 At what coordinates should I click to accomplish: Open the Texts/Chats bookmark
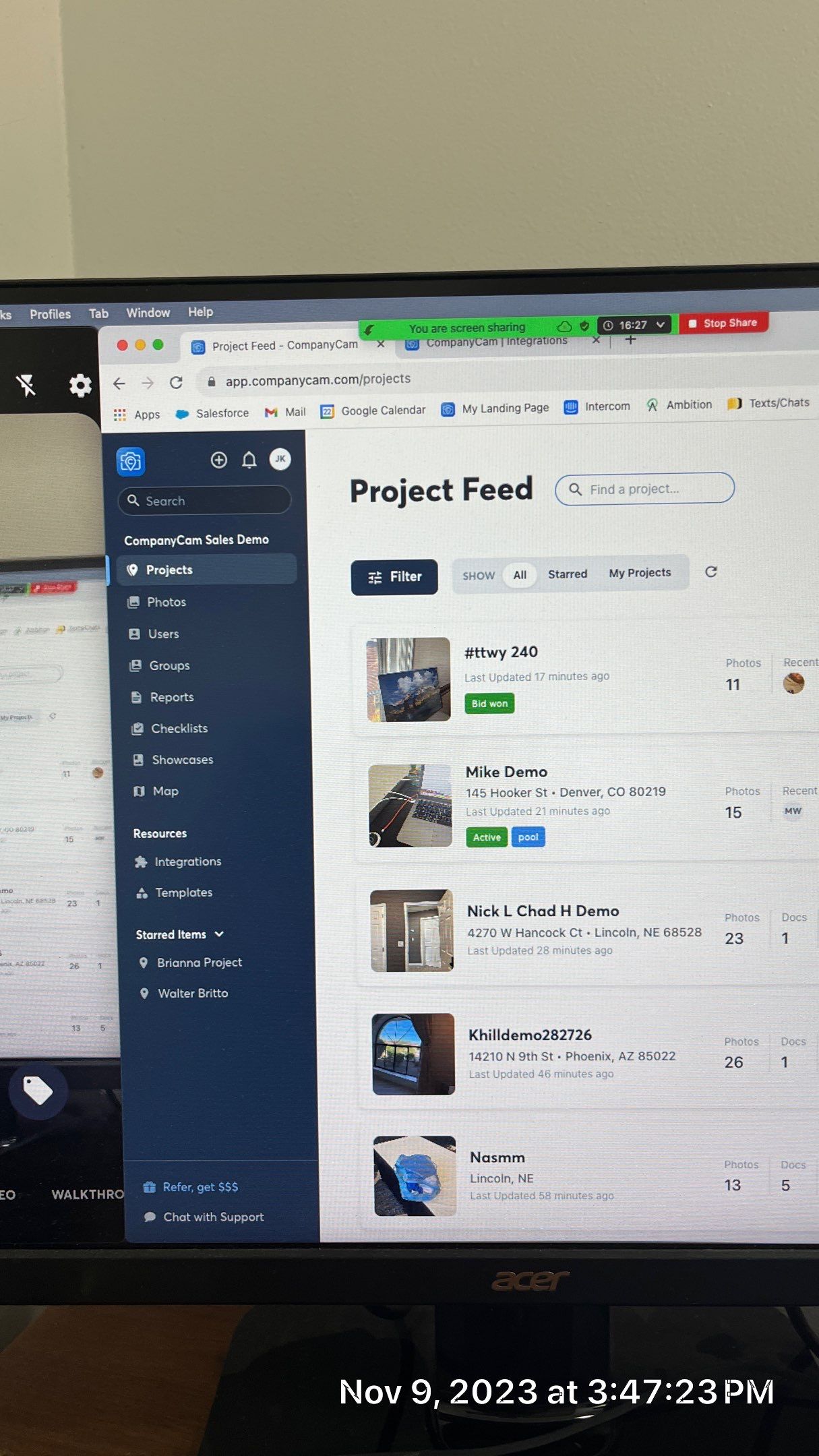(x=768, y=403)
